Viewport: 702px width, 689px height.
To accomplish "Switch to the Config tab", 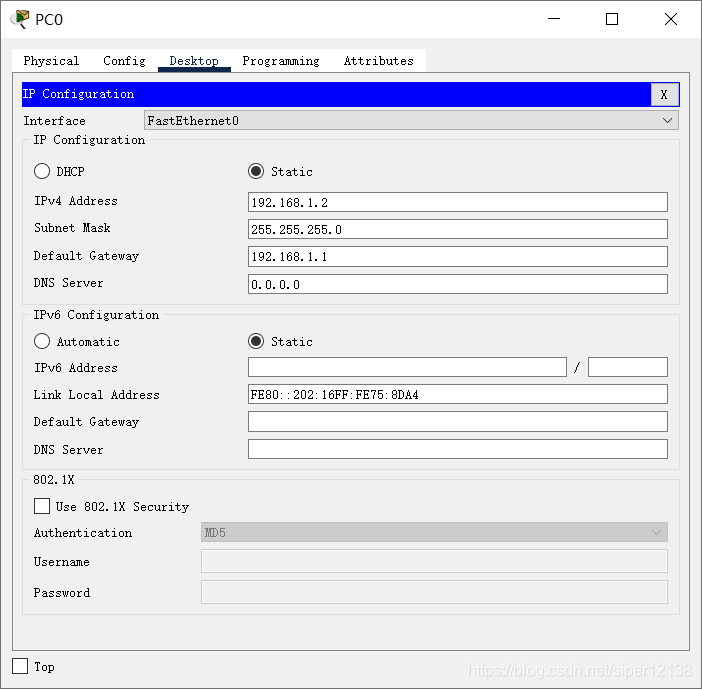I will (x=124, y=60).
